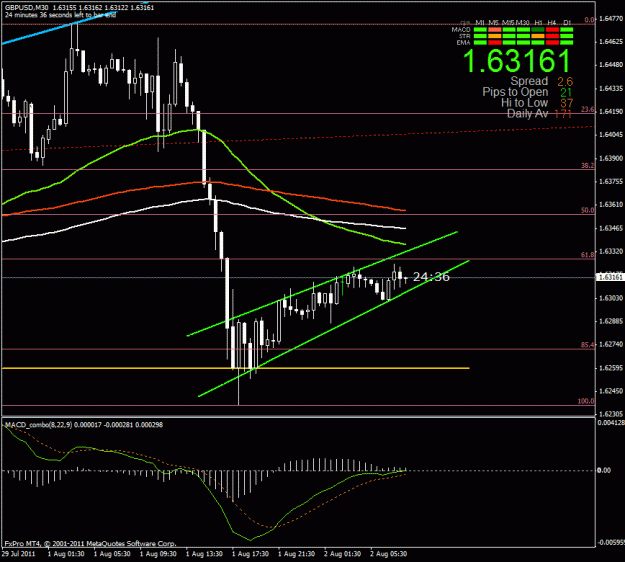The height and width of the screenshot is (562, 625).
Task: Click the 1.64045 price axis label
Action: pyautogui.click(x=611, y=135)
